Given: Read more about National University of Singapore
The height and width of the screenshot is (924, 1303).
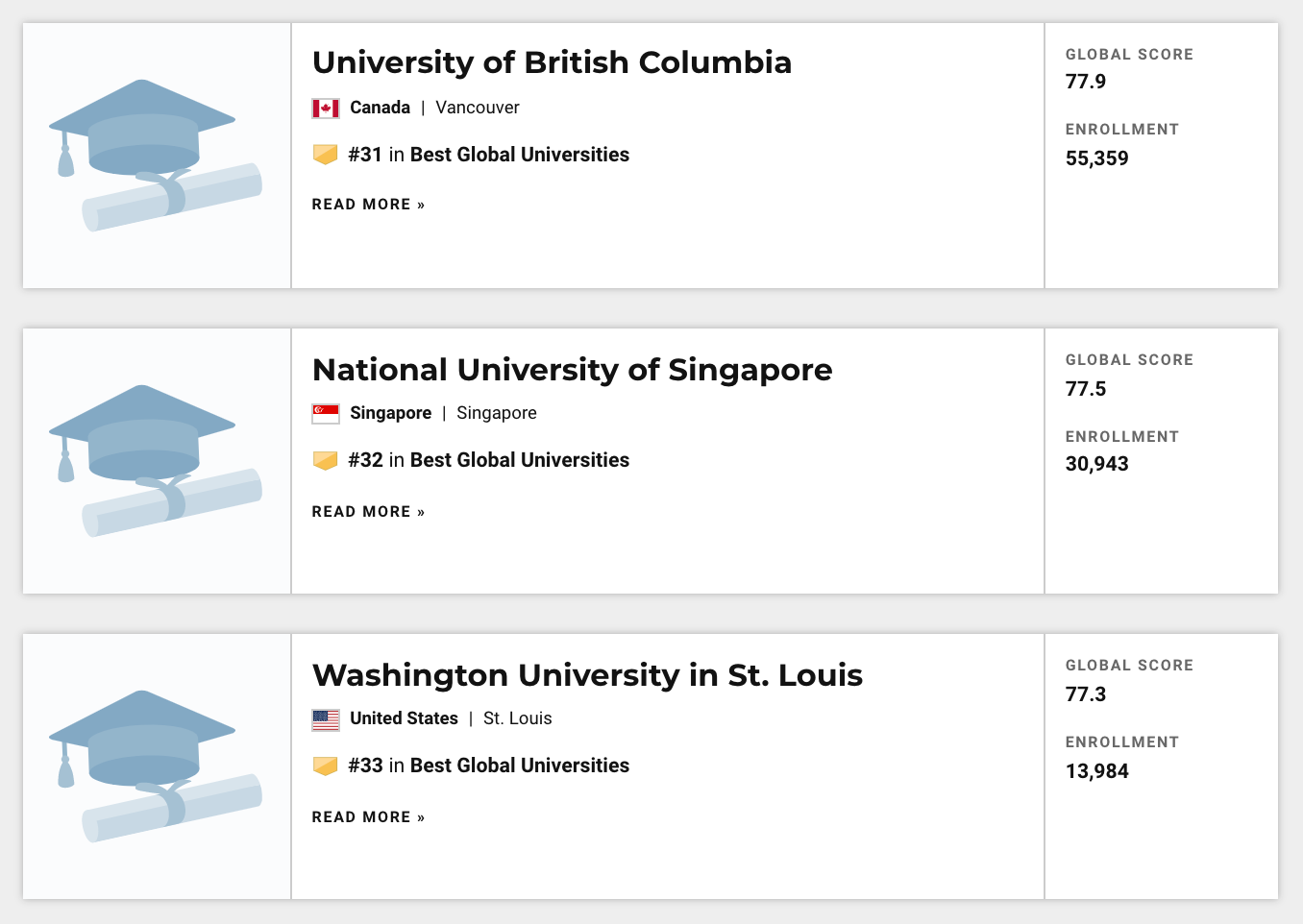Looking at the screenshot, I should 368,512.
